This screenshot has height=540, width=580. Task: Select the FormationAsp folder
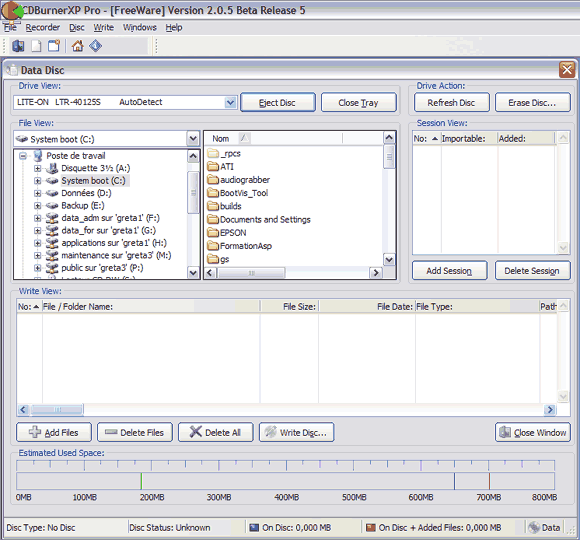246,246
